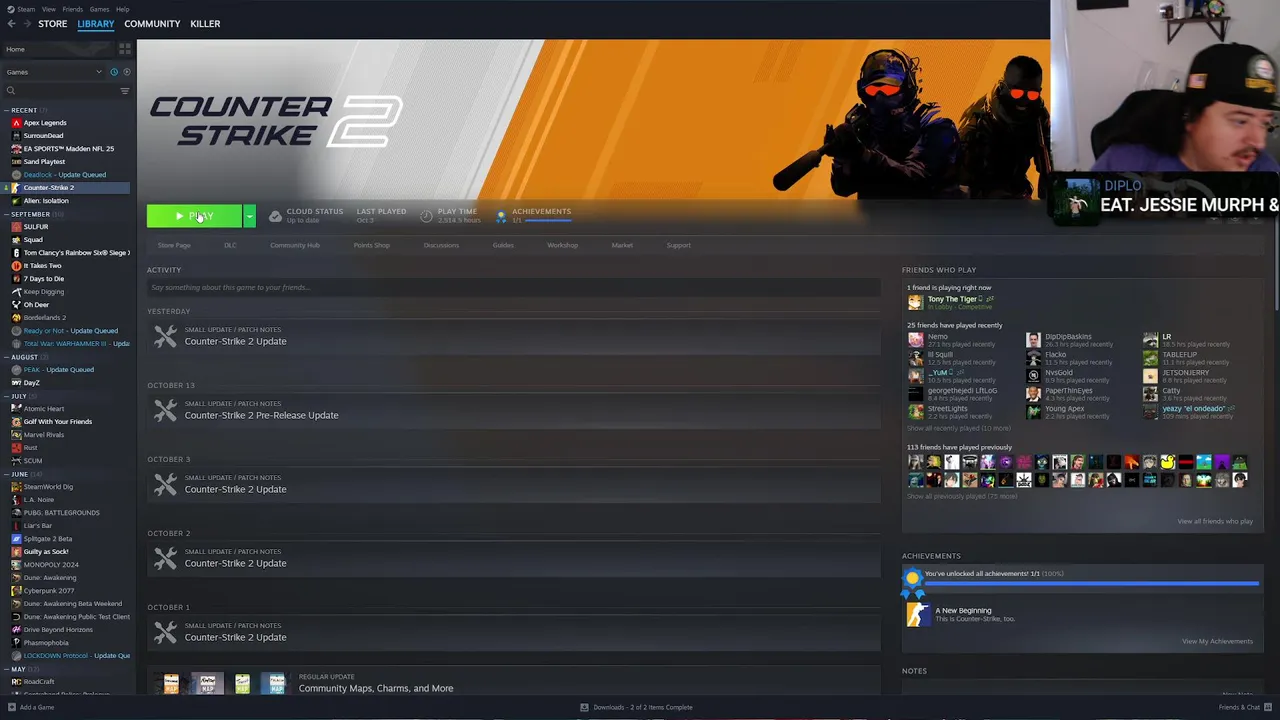This screenshot has width=1280, height=720.
Task: Click the library search magnifier icon
Action: click(11, 91)
